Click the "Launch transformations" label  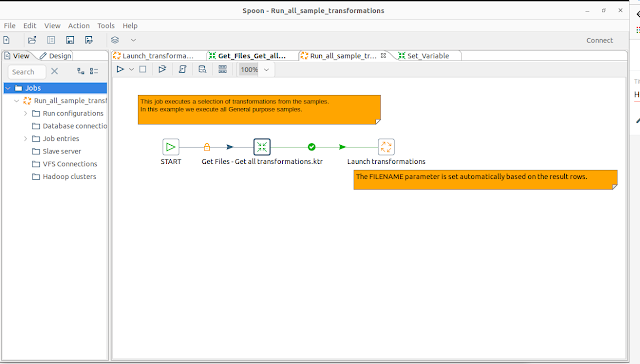tap(386, 162)
